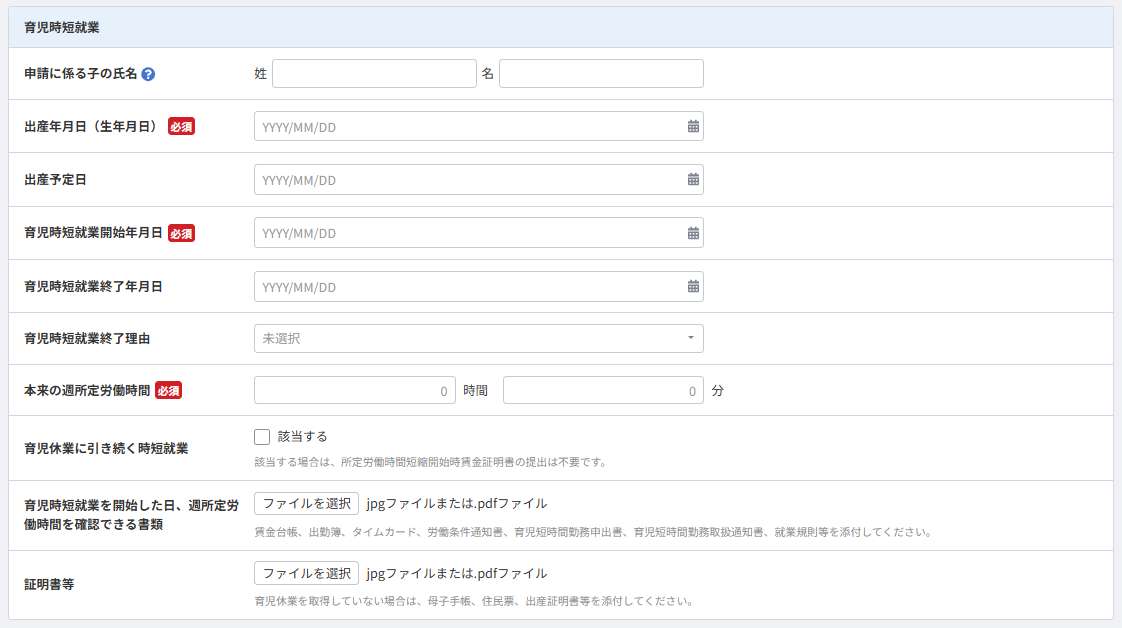Click the 分 minutes field for 週所定労働時間
This screenshot has height=628, width=1122.
click(602, 391)
